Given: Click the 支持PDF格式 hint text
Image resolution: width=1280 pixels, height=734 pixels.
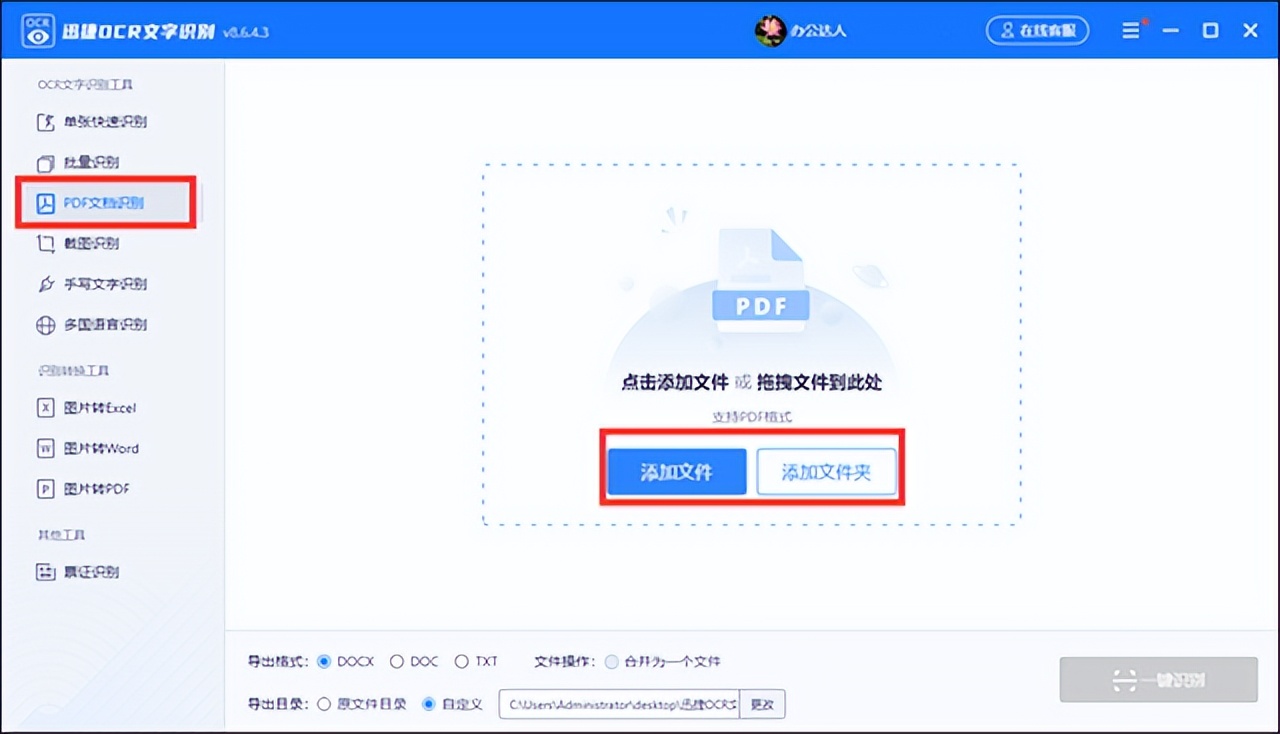Looking at the screenshot, I should click(751, 417).
